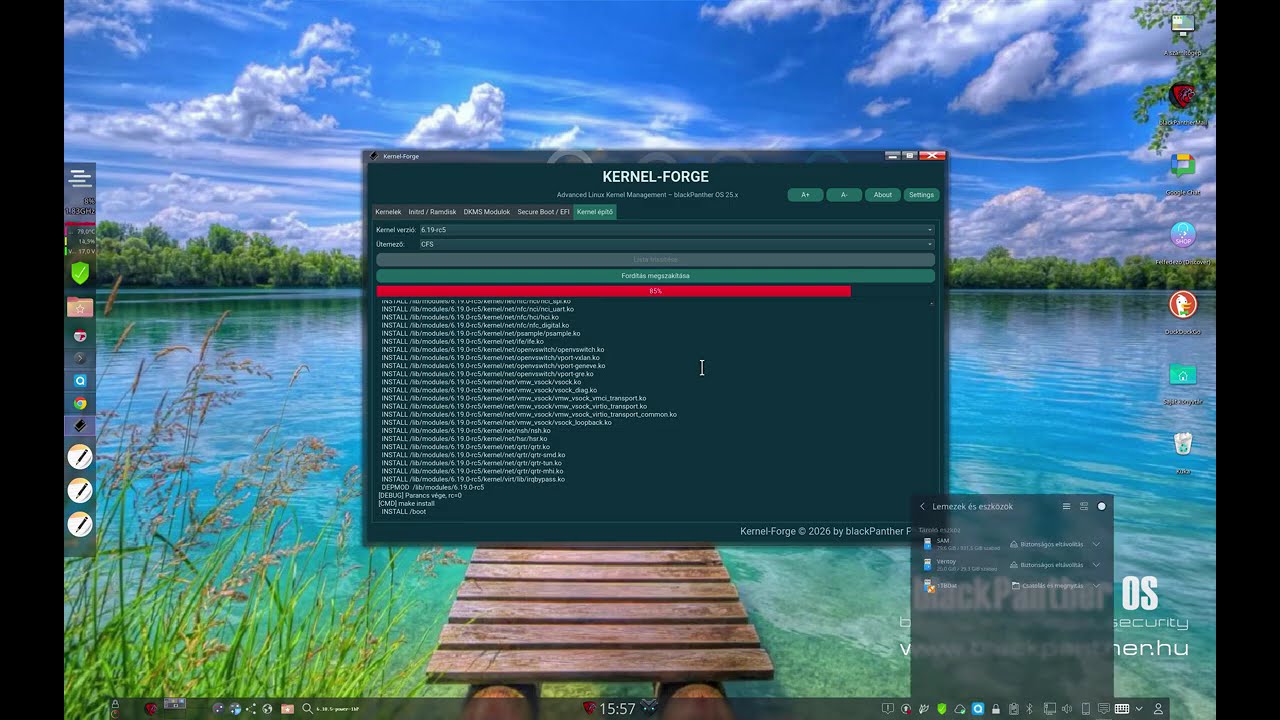Click the virtual desktop pager in taskbar
Image resolution: width=1280 pixels, height=720 pixels.
[x=175, y=706]
